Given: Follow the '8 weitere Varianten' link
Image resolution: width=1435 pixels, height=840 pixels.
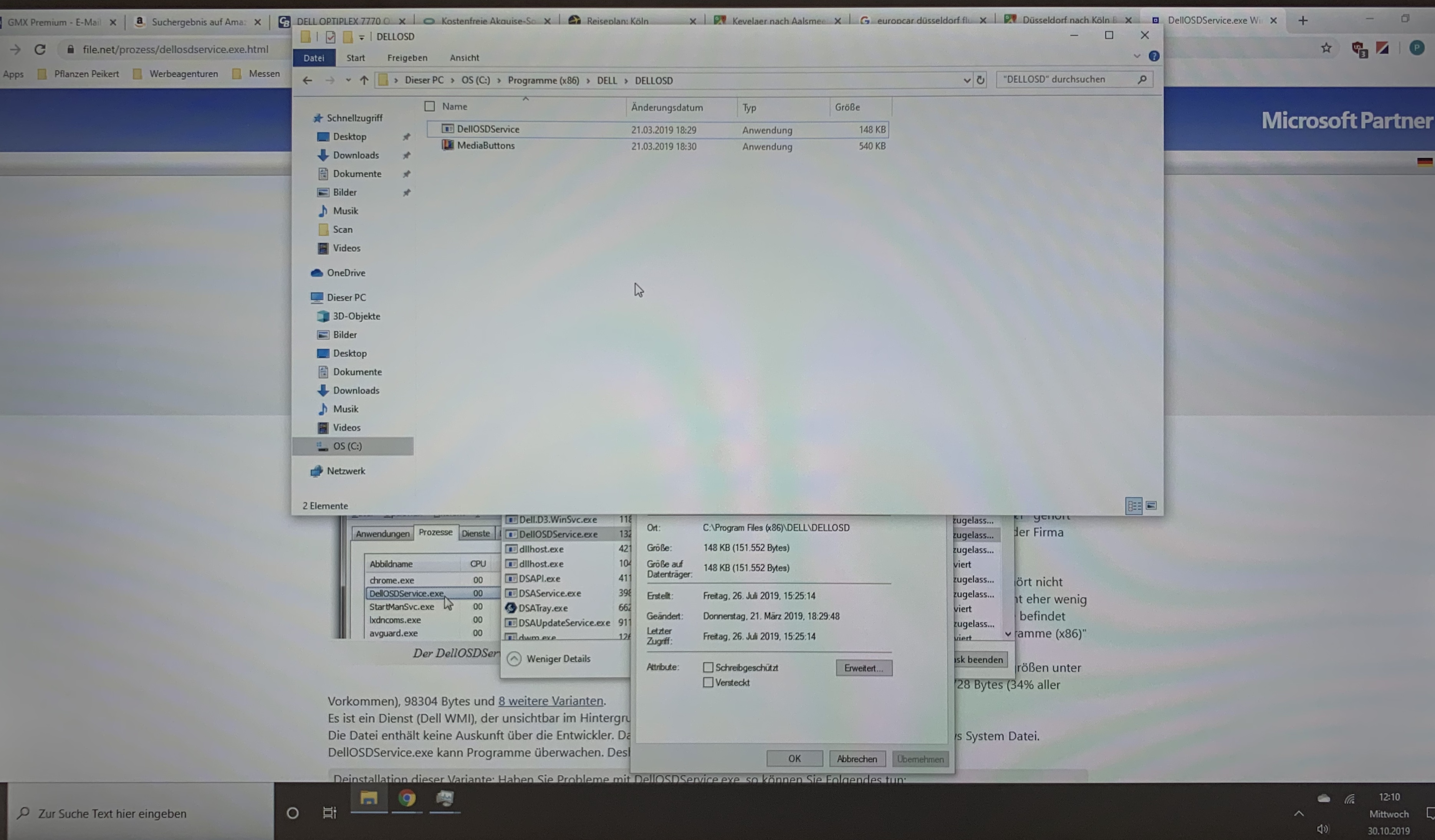Looking at the screenshot, I should (550, 701).
